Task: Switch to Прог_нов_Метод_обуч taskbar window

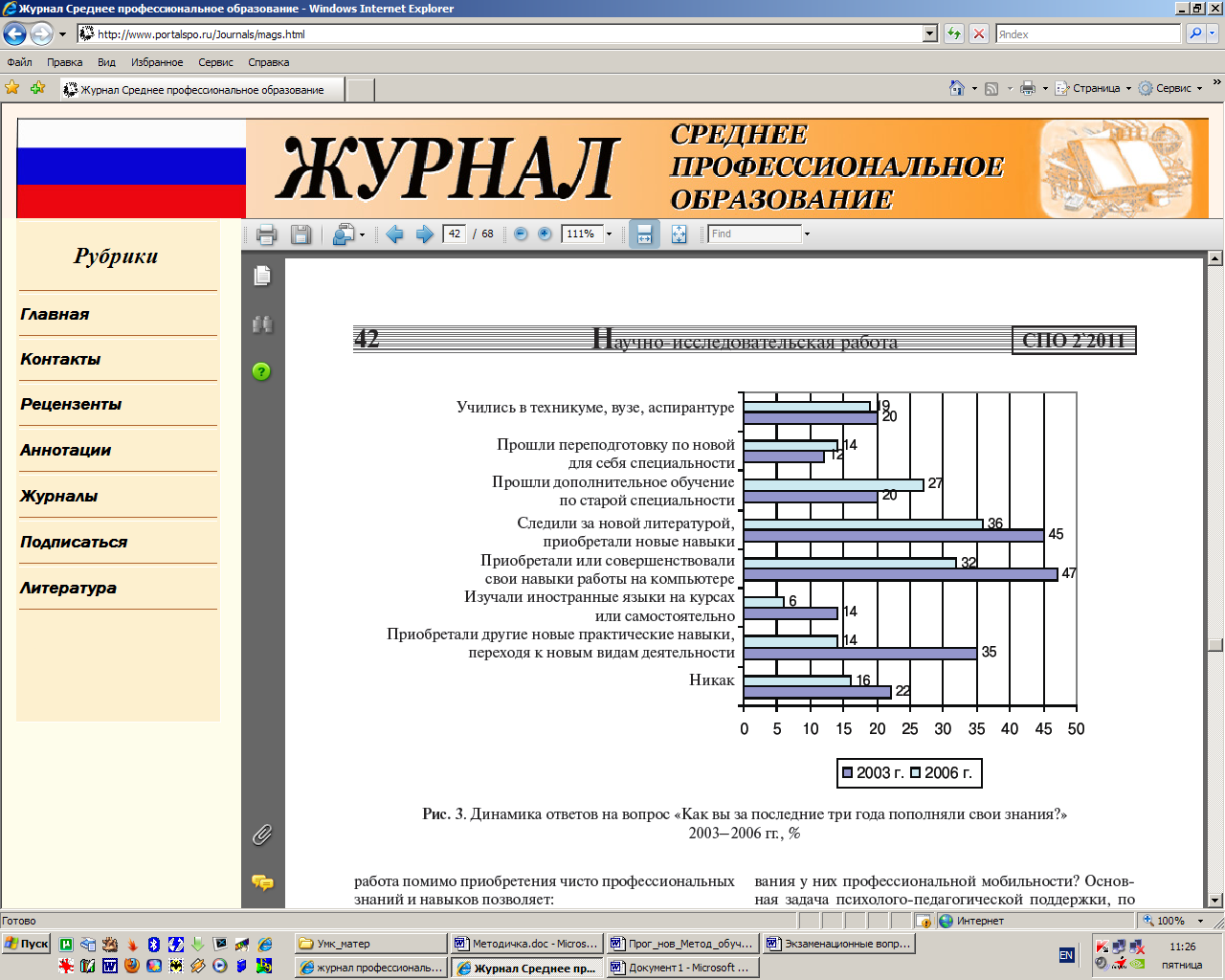Action: (682, 944)
